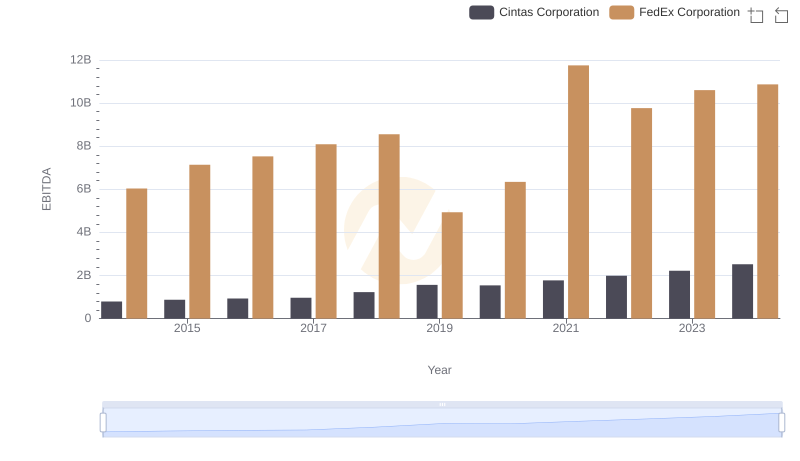Click the FedEx Corporation tan color swatch

621,12
